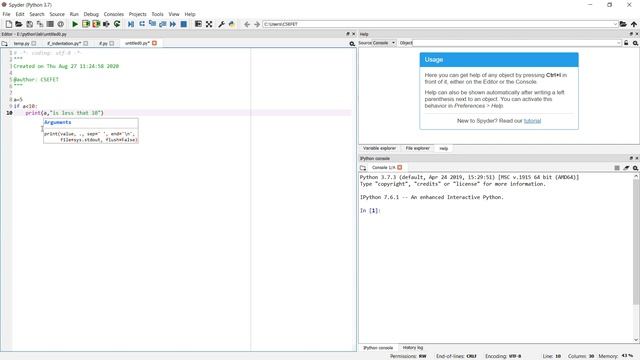This screenshot has width=640, height=360.
Task: Change to the parent directory
Action: pos(633,24)
